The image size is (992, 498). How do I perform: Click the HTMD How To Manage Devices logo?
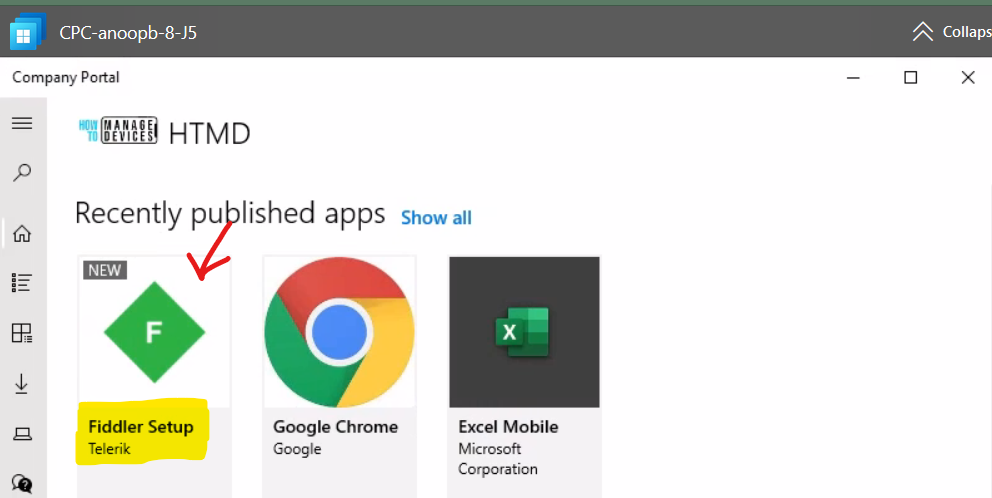[x=118, y=130]
